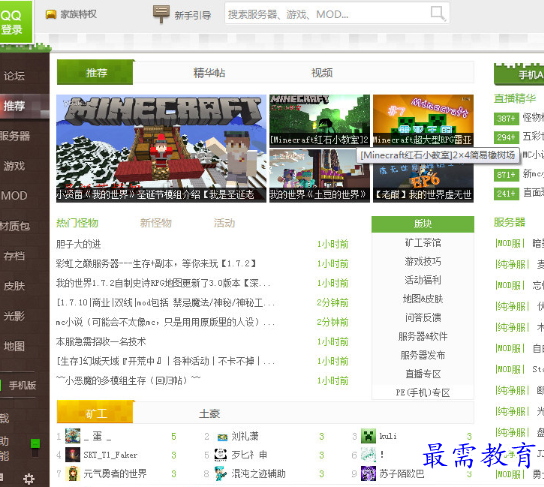Open 服务器 in the left sidebar
The width and height of the screenshot is (544, 487).
[x=14, y=136]
